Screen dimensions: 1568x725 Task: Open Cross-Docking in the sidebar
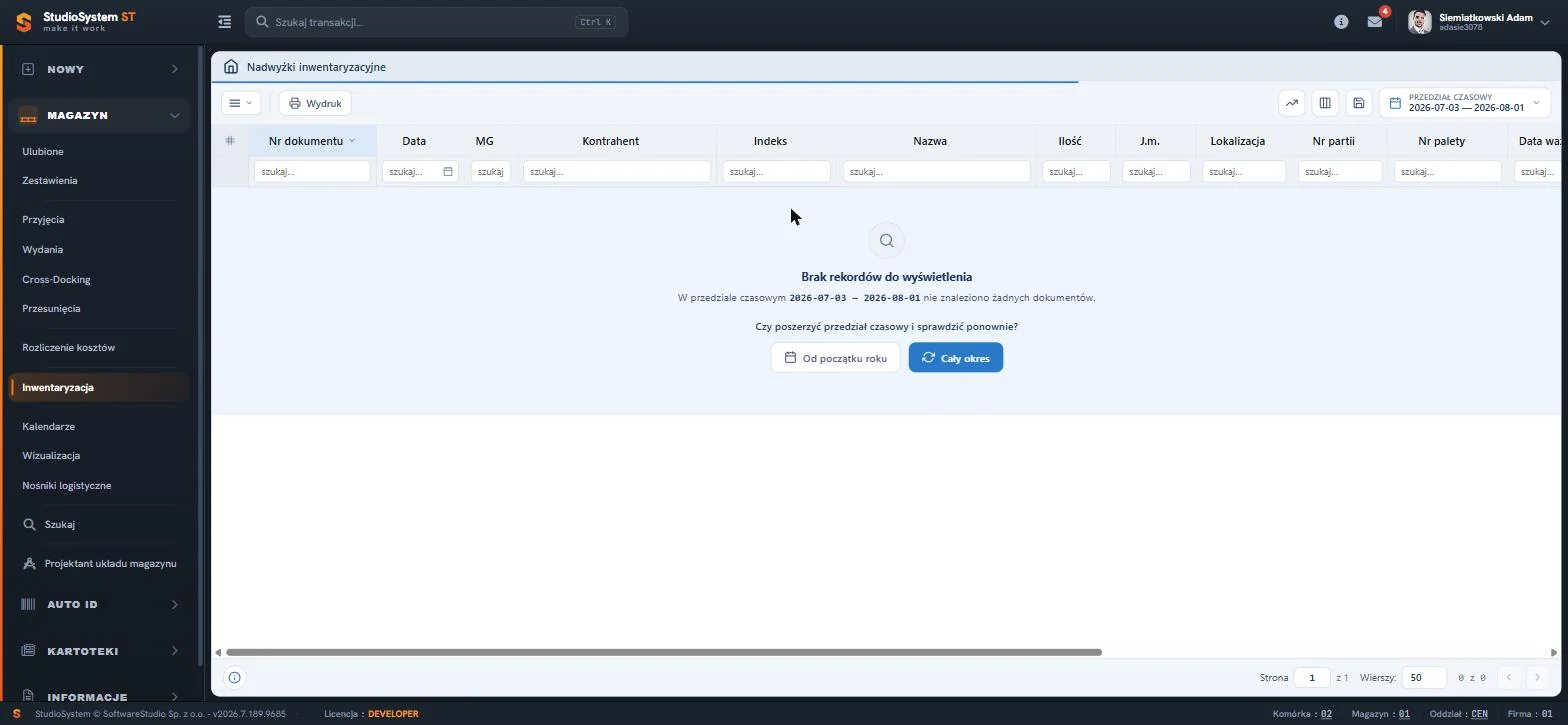coord(56,280)
